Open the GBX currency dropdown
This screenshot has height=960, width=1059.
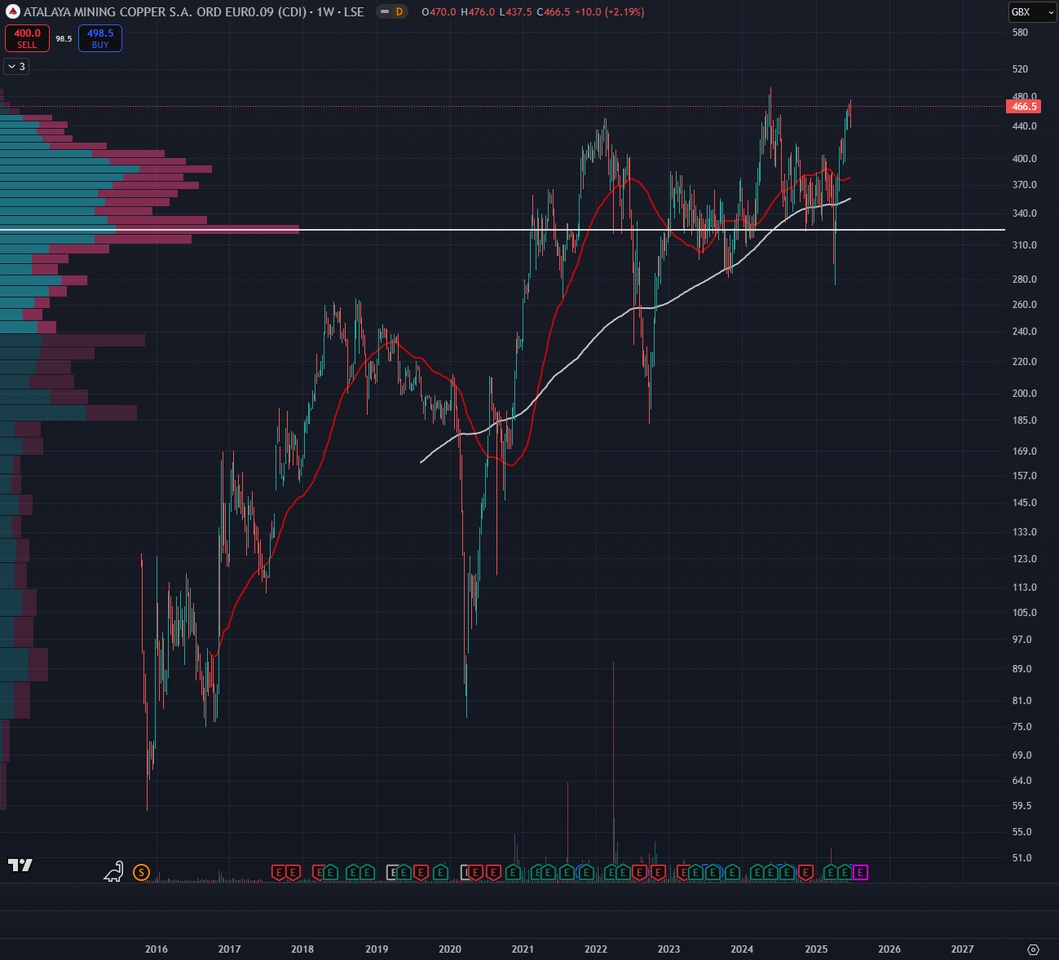(x=1032, y=11)
